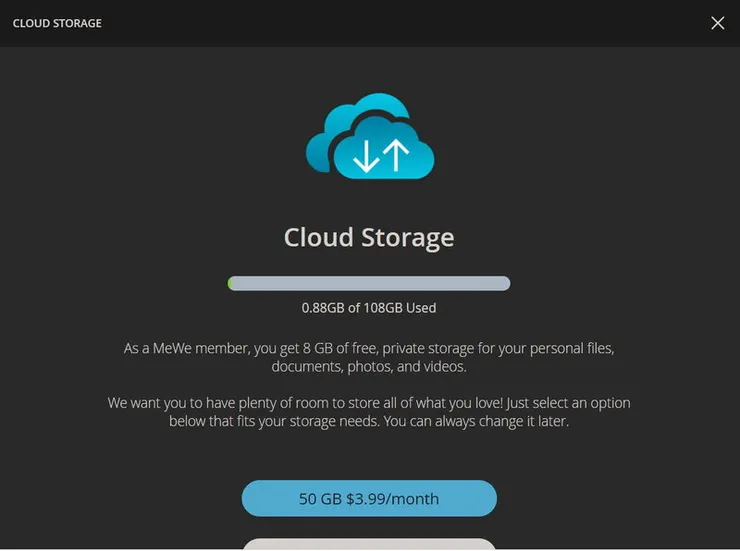Screen dimensions: 740x551
Task: Click the download arrow inside the cloud
Action: pyautogui.click(x=367, y=156)
